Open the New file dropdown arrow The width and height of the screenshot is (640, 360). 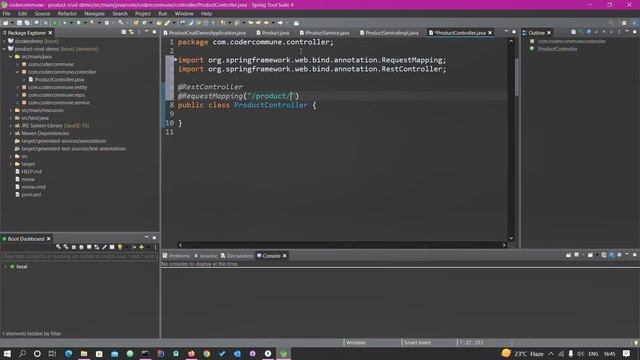(x=11, y=23)
